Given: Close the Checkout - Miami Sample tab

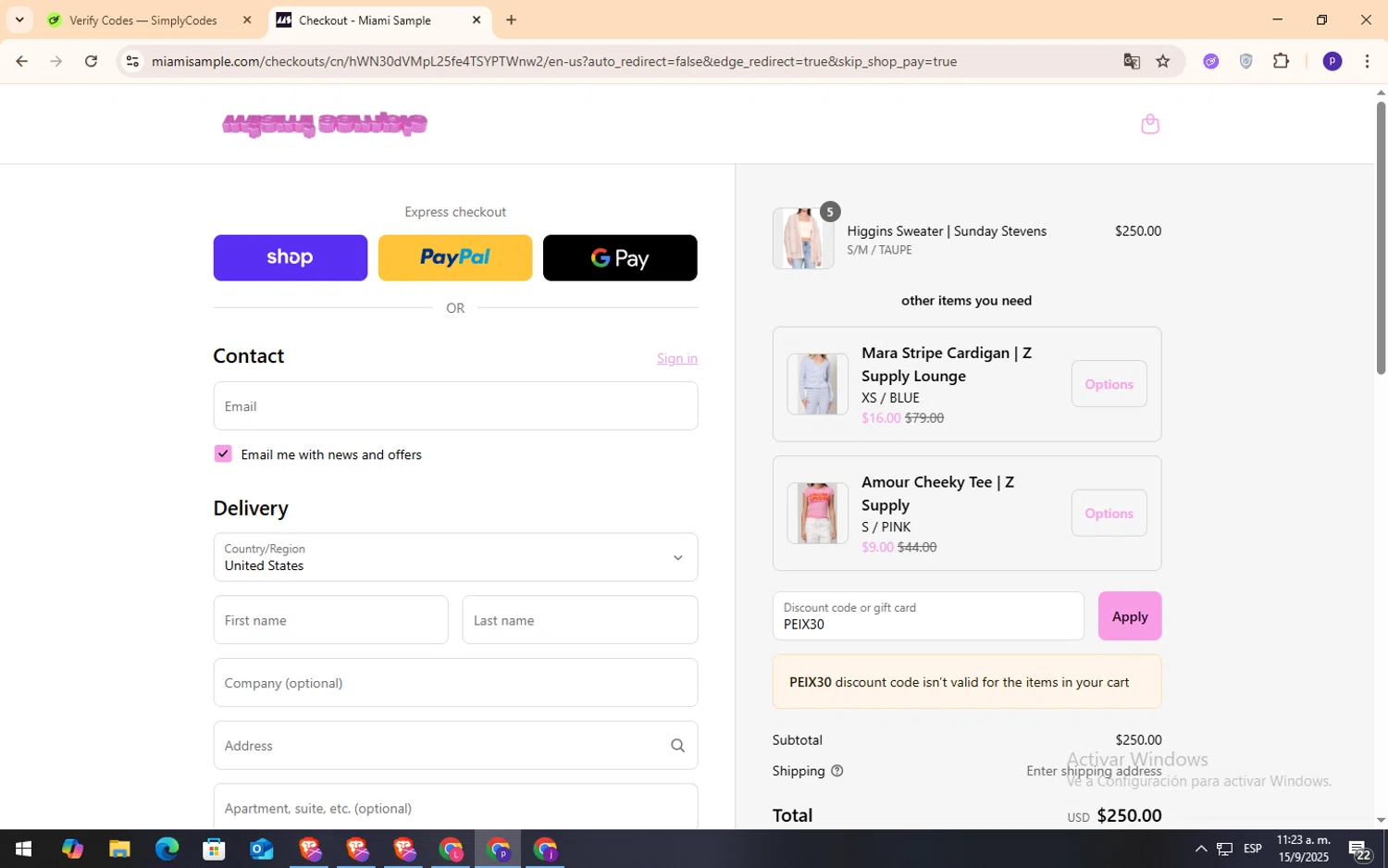Looking at the screenshot, I should pyautogui.click(x=477, y=19).
